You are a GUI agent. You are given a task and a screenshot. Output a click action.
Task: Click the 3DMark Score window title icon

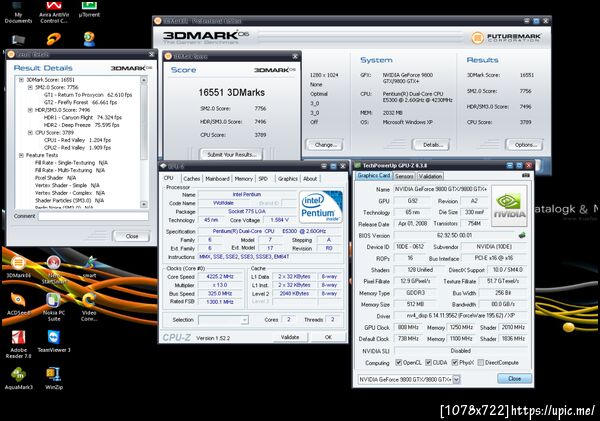coord(168,56)
